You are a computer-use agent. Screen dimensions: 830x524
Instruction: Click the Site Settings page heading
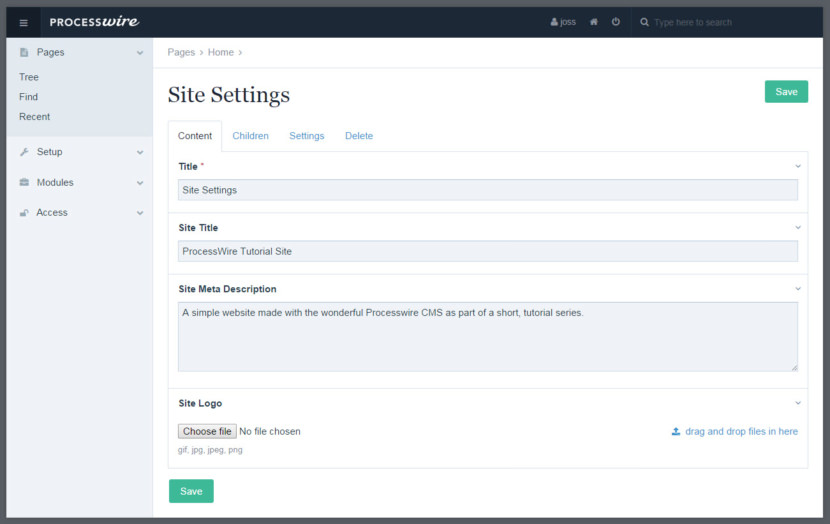[229, 95]
